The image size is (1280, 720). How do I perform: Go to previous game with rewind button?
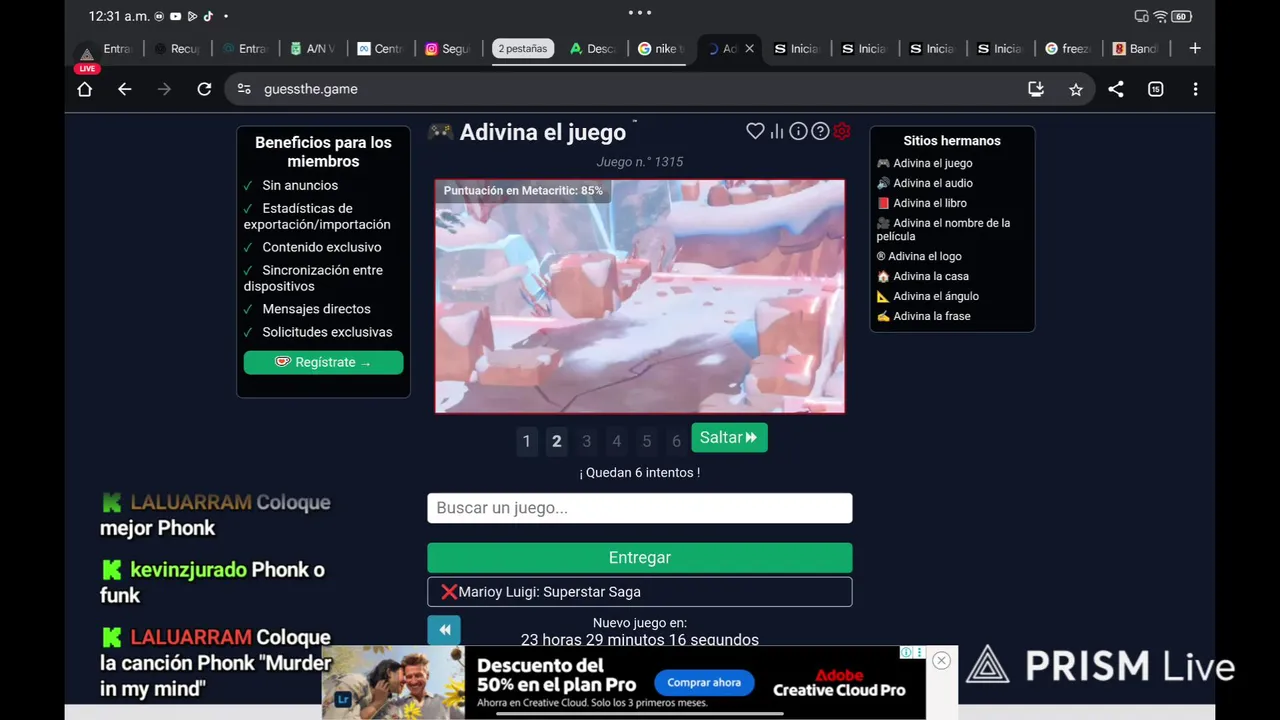click(444, 630)
